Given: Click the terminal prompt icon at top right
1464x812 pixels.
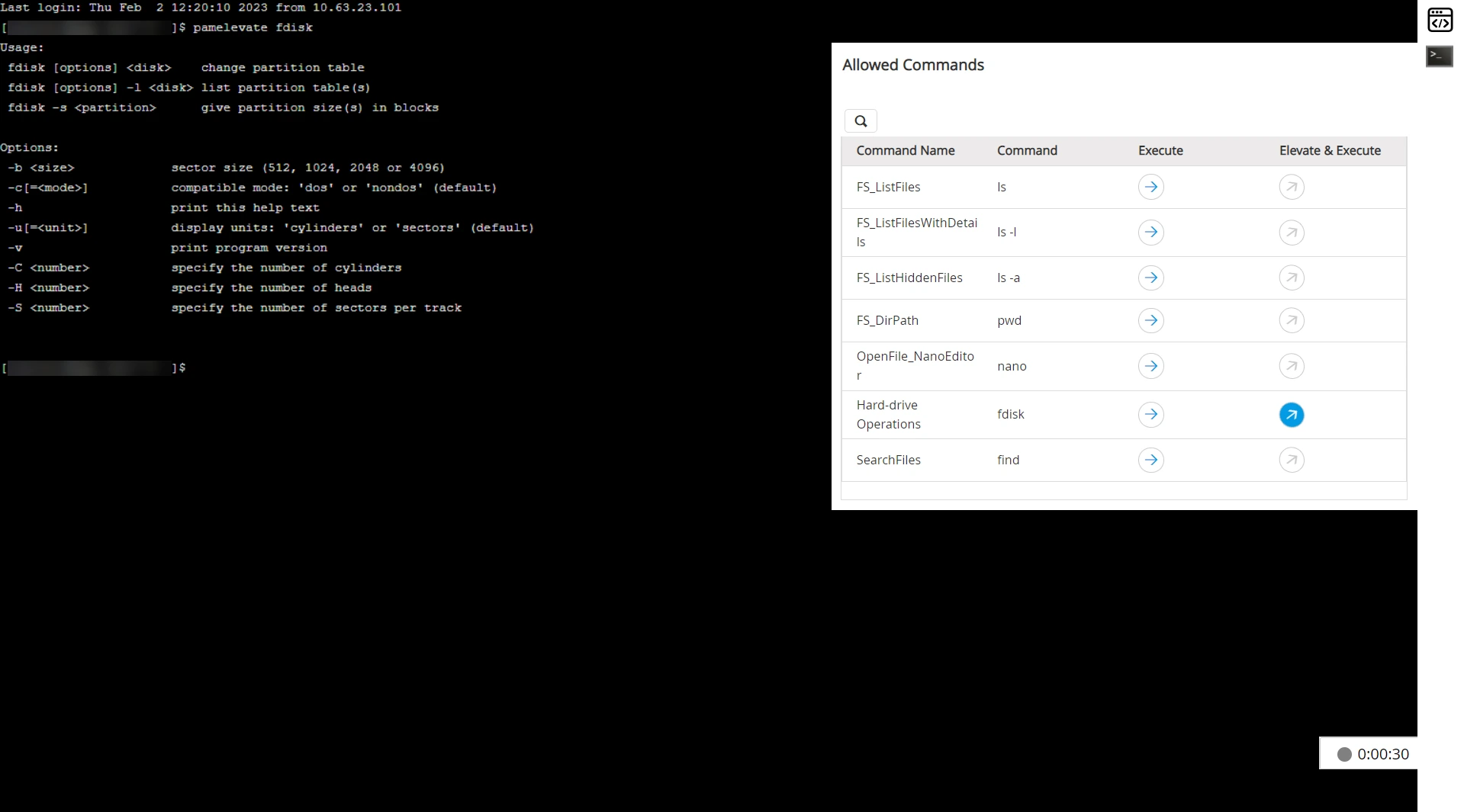Looking at the screenshot, I should [1440, 56].
